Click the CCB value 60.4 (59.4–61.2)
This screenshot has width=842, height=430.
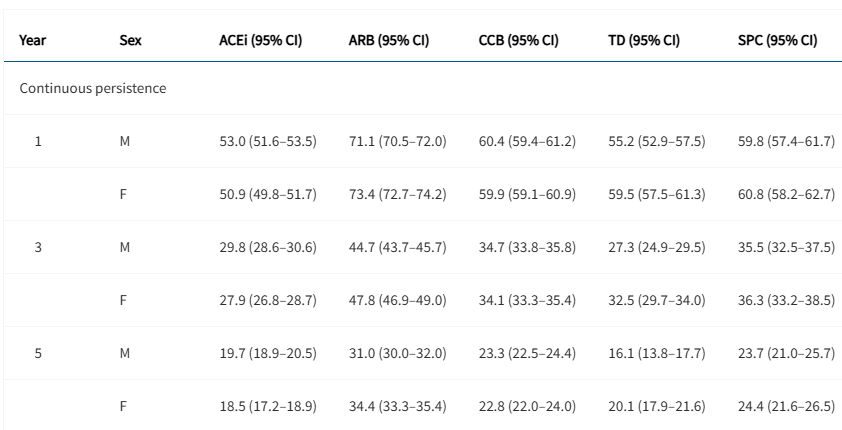pos(527,141)
